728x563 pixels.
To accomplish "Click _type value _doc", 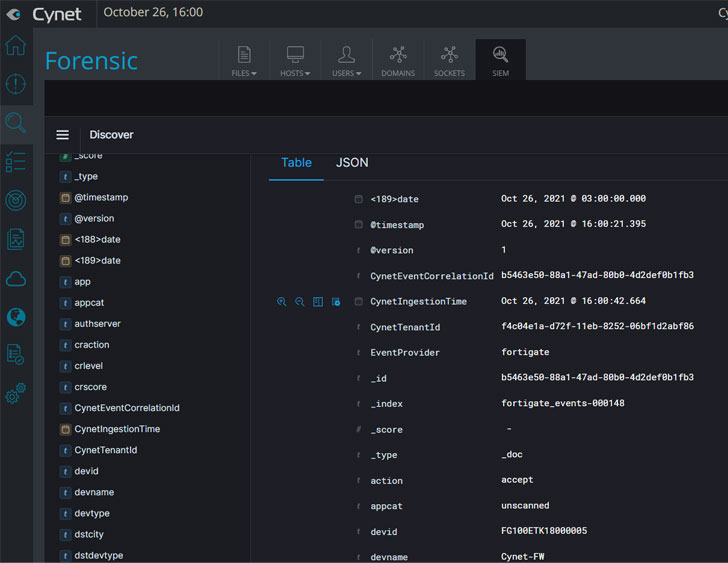I will click(x=512, y=454).
